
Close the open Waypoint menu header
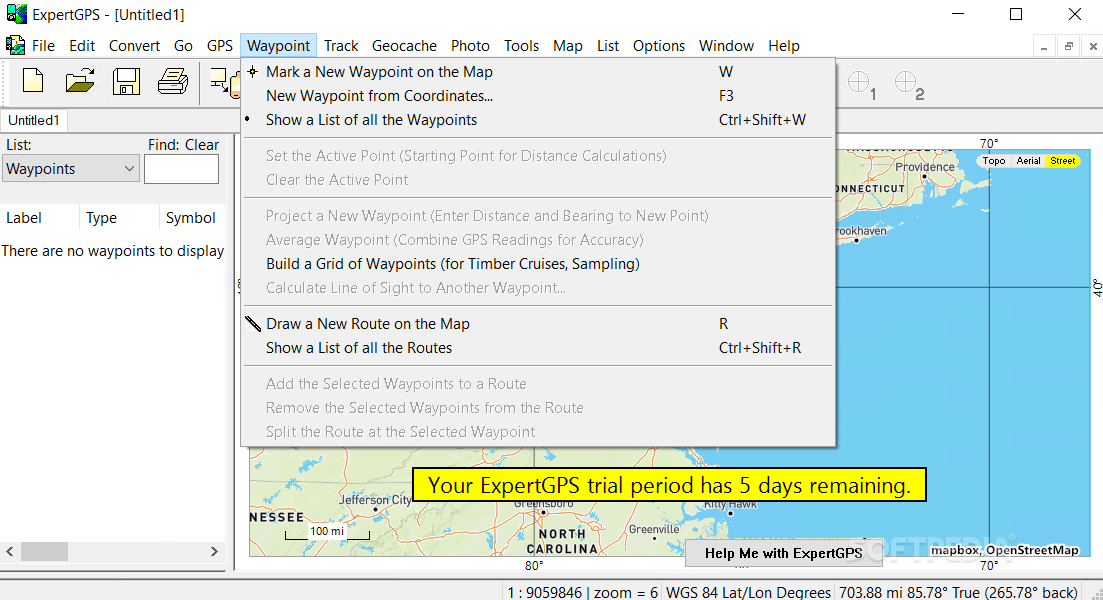pyautogui.click(x=278, y=46)
